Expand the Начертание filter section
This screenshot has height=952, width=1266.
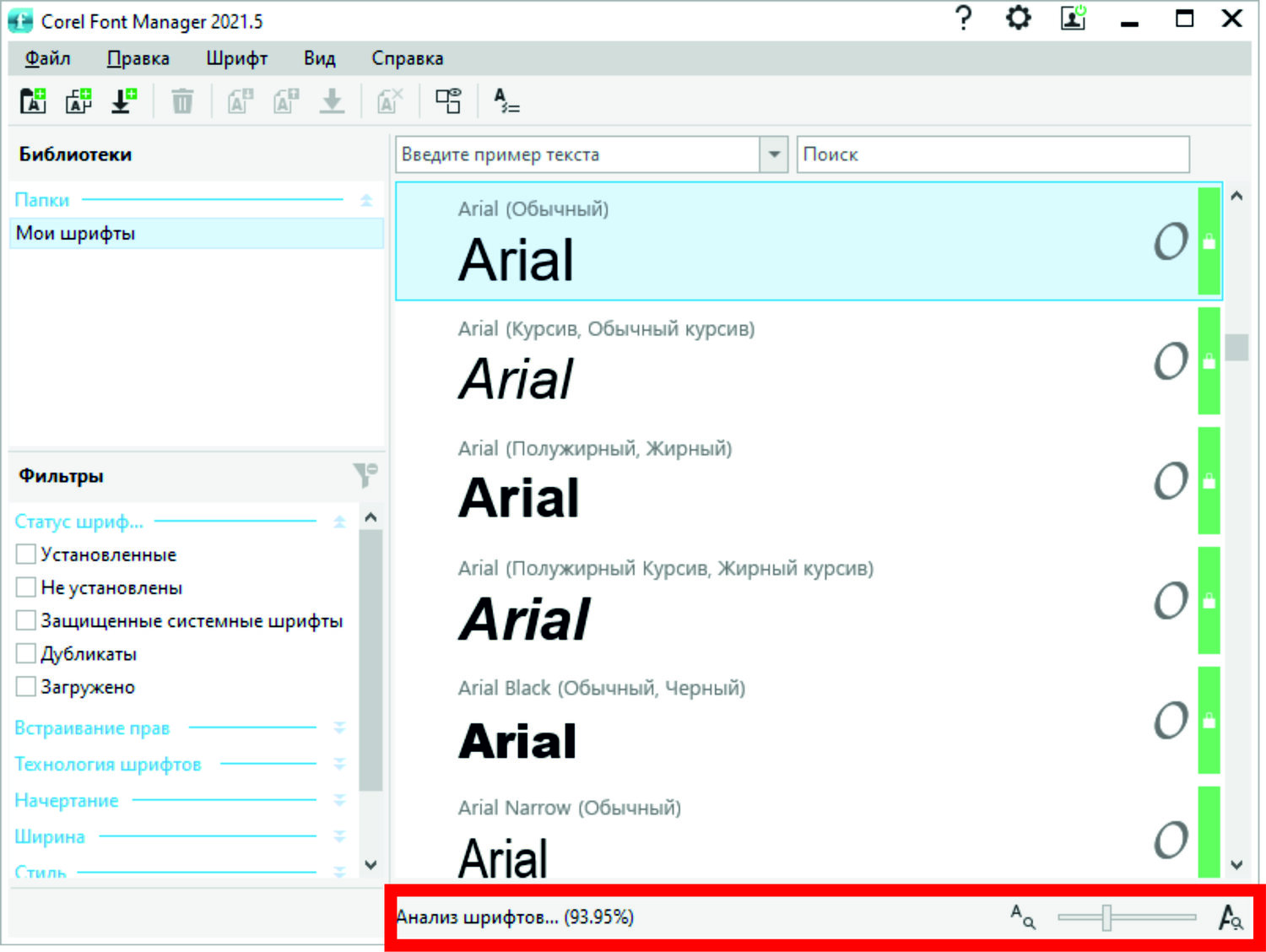click(339, 800)
